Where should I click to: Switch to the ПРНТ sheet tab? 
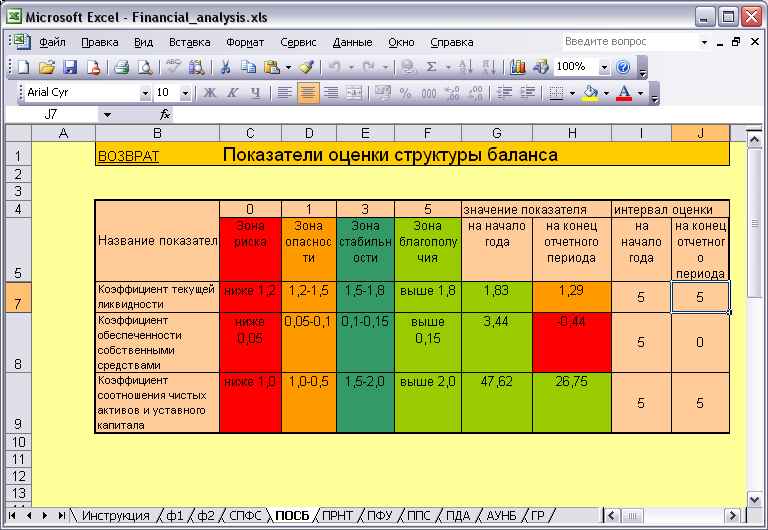point(337,515)
